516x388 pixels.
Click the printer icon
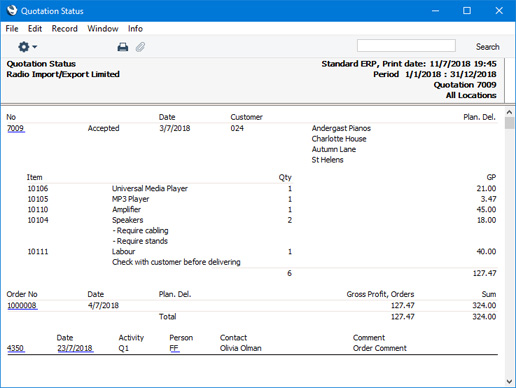[x=123, y=47]
